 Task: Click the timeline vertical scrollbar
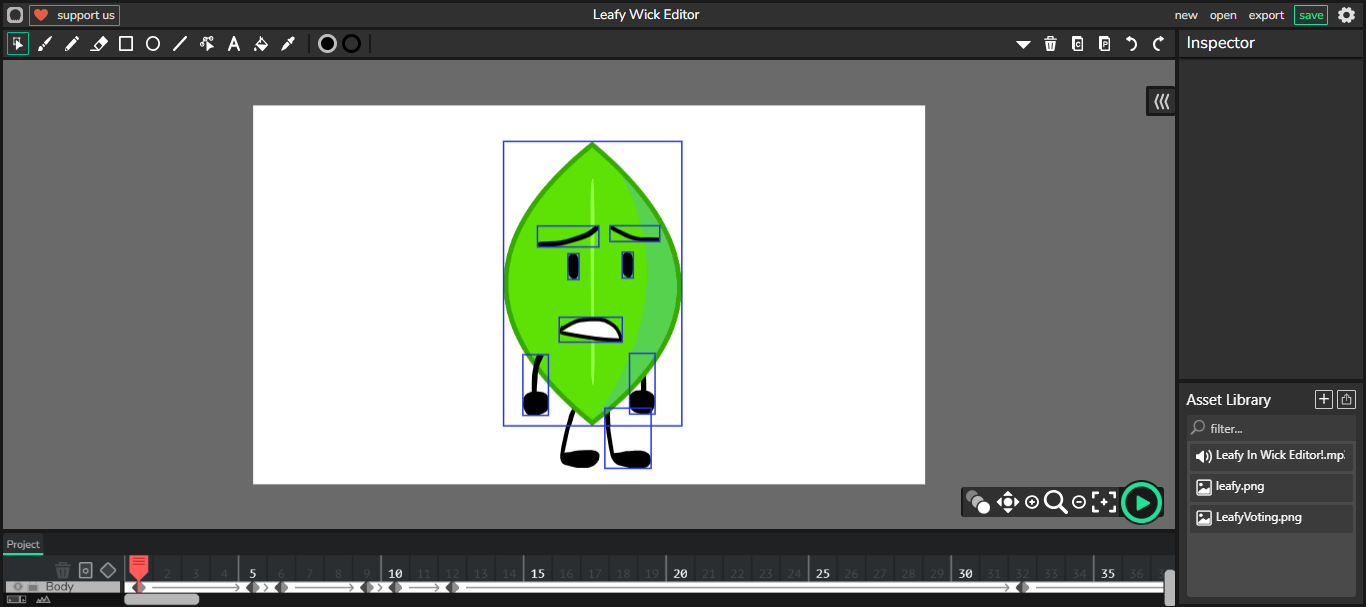coord(1170,588)
